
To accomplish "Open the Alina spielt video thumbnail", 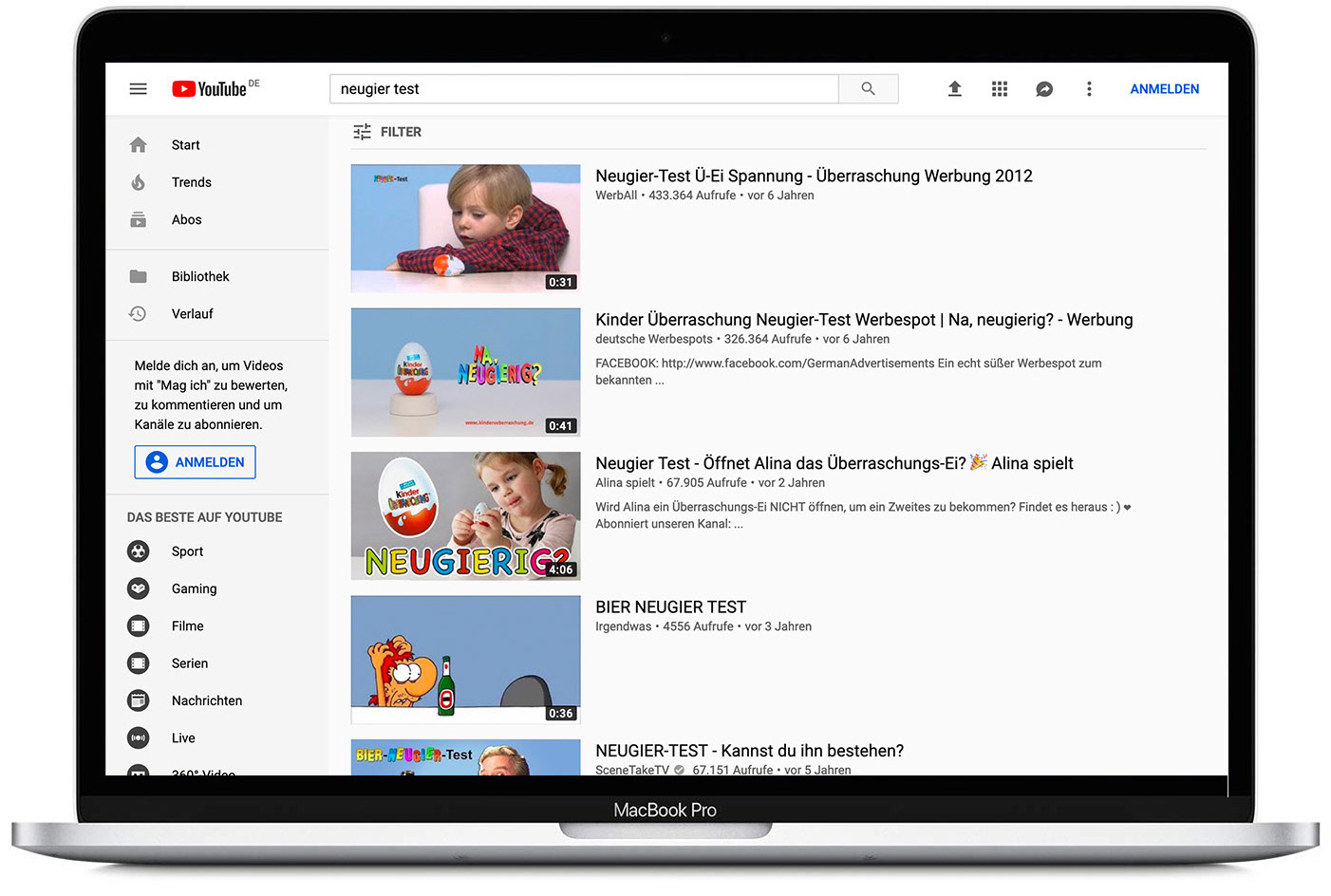I will tap(465, 516).
